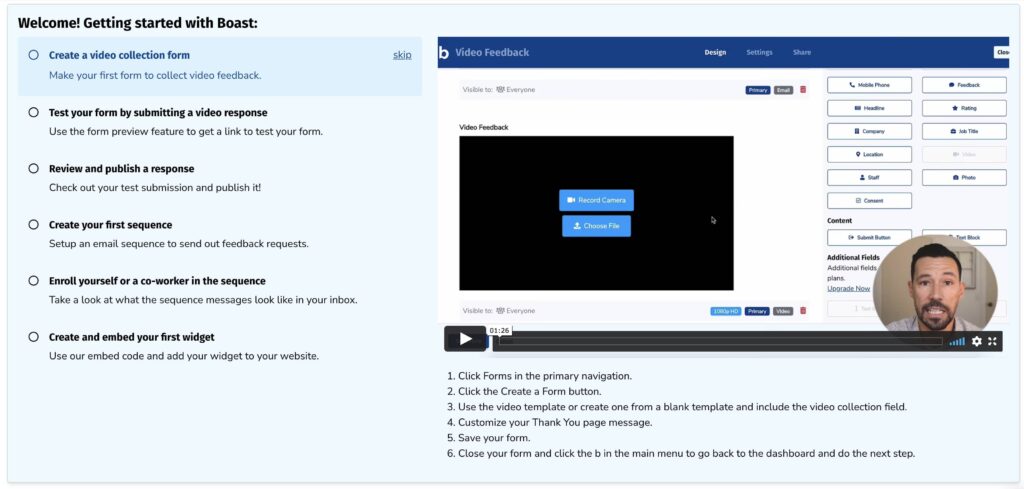Mark circle for Create and embed first widget

[33, 337]
